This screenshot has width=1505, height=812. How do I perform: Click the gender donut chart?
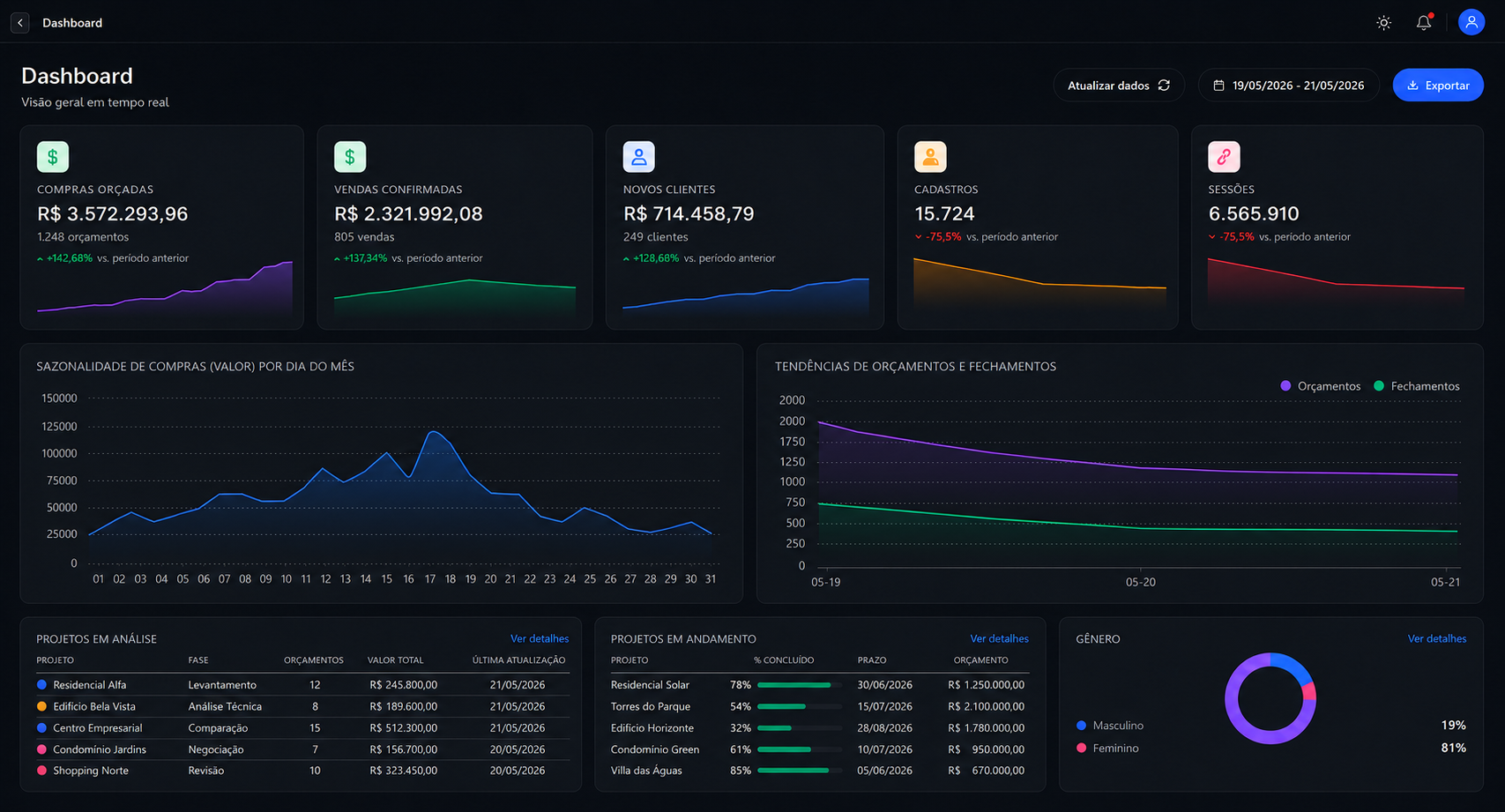point(1270,698)
